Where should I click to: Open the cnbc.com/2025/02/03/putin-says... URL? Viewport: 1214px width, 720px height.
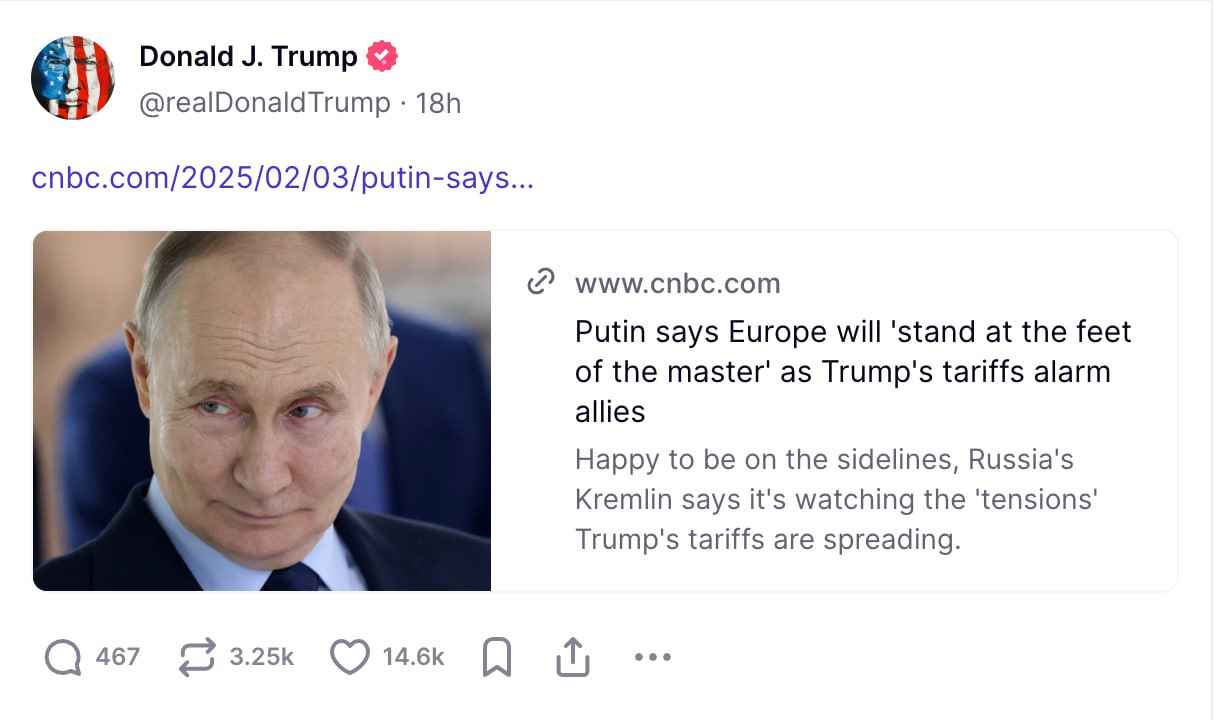pyautogui.click(x=282, y=179)
